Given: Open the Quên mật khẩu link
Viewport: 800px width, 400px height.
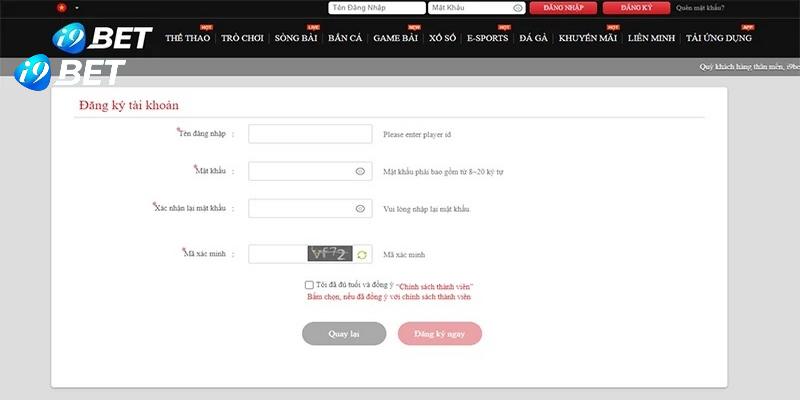Looking at the screenshot, I should 701,7.
